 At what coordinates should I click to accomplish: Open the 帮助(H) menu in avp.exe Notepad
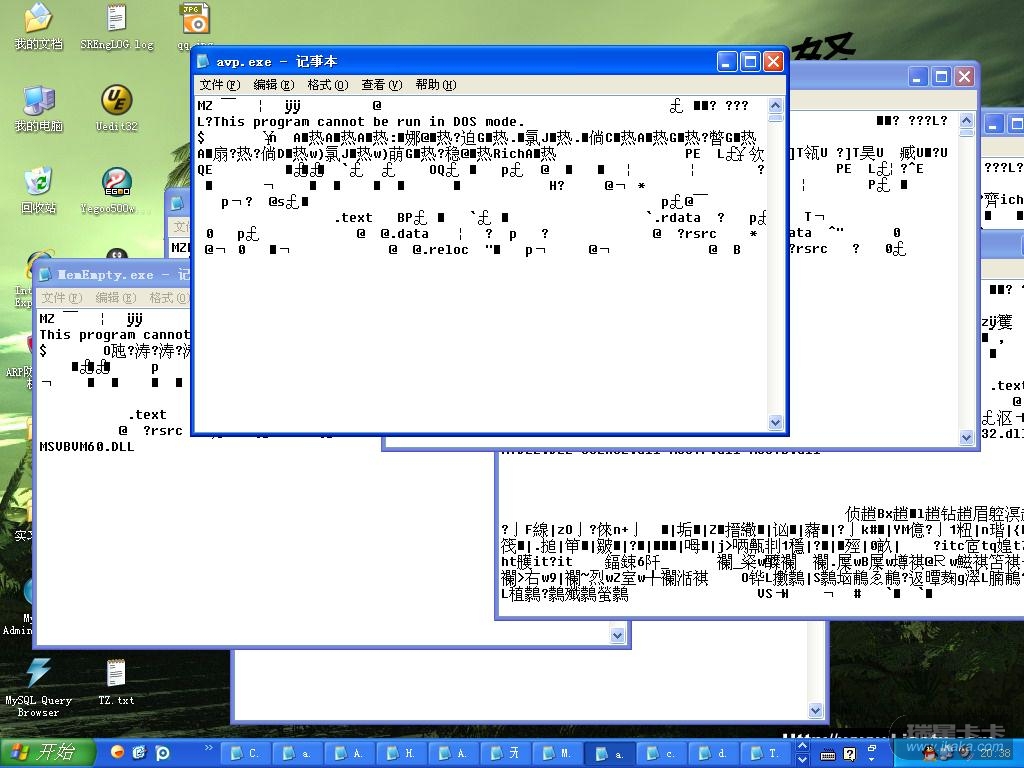(x=436, y=84)
